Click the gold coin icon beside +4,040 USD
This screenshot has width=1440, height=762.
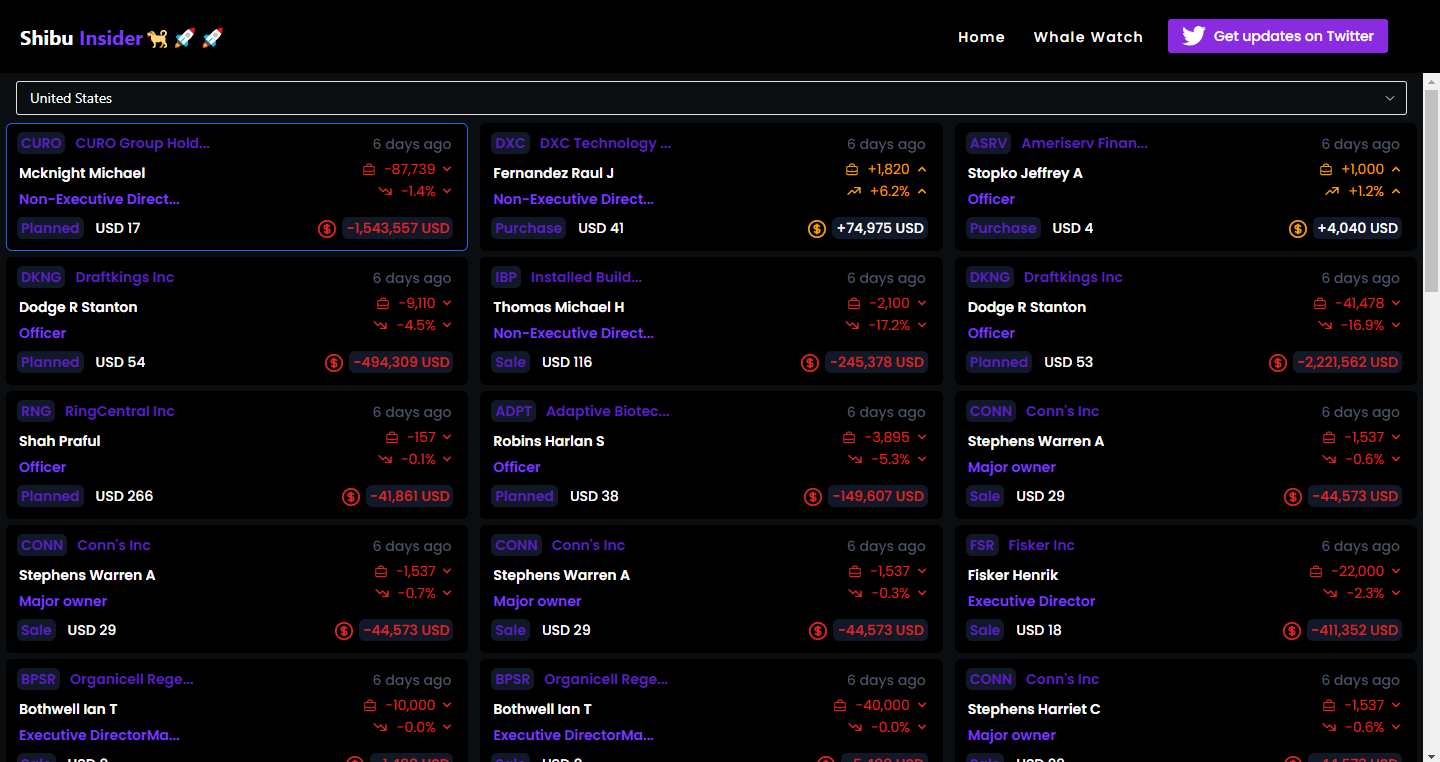pyautogui.click(x=1298, y=229)
